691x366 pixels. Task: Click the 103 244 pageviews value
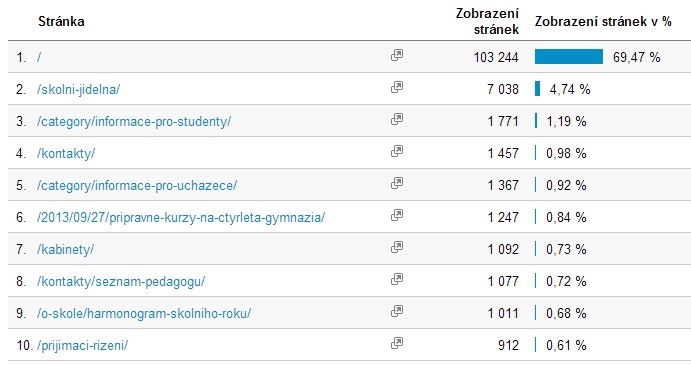click(x=496, y=57)
